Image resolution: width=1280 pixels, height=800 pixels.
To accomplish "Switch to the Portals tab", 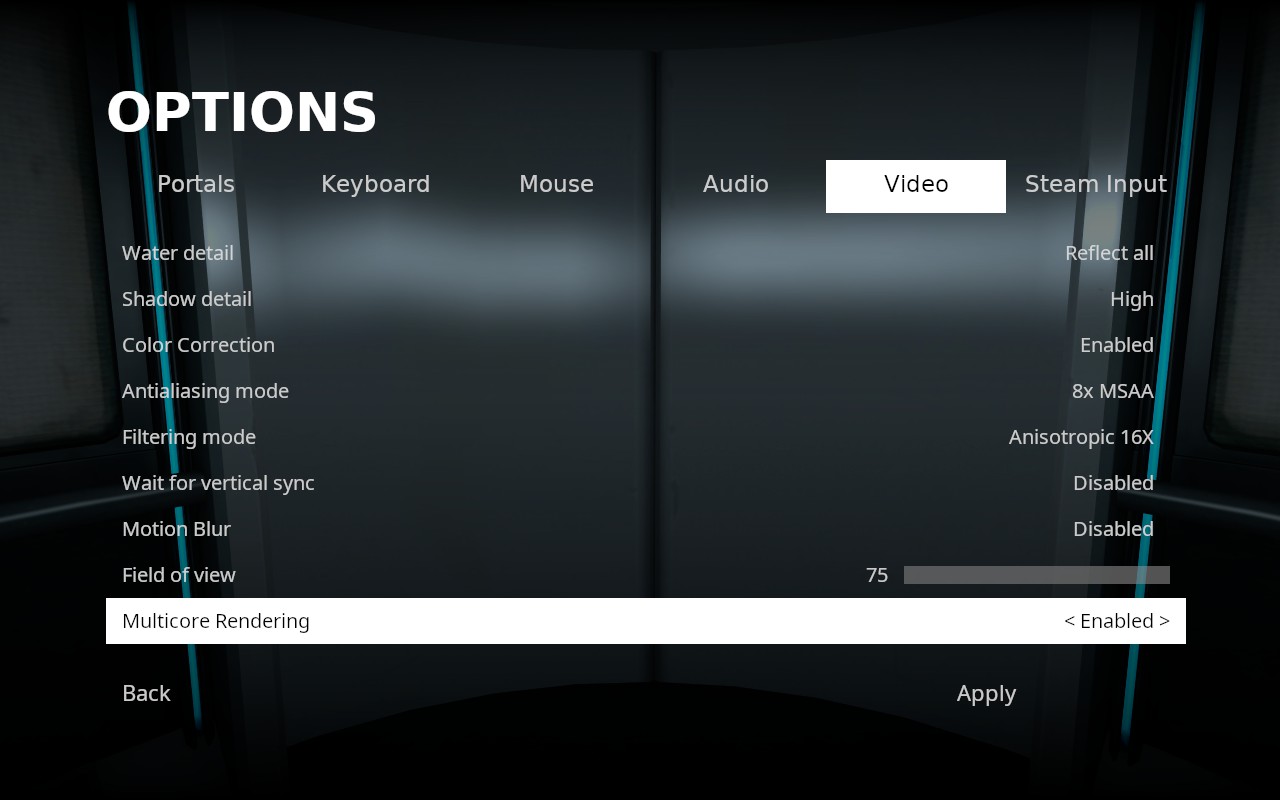I will click(195, 184).
